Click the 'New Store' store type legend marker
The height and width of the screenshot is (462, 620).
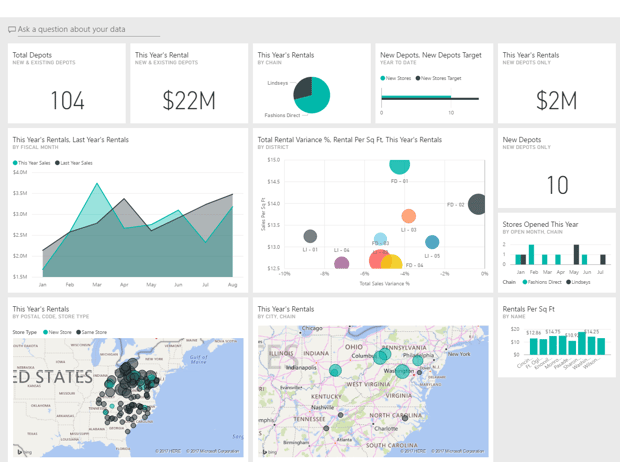[45, 332]
